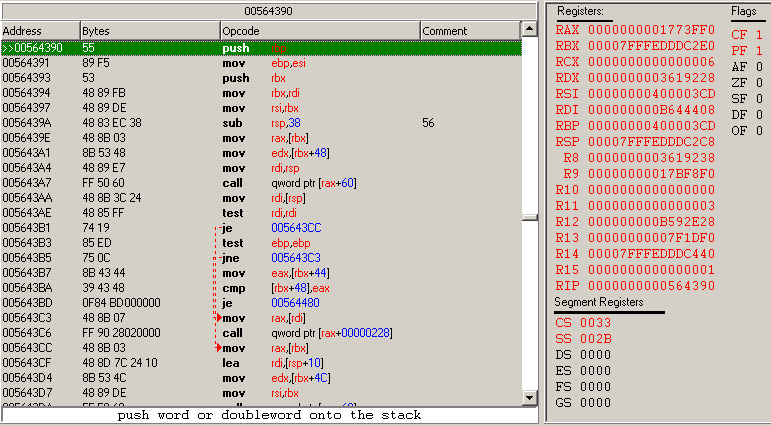This screenshot has height=426, width=771.
Task: Click the disassembler vertical scrollbar thumb
Action: tap(531, 216)
